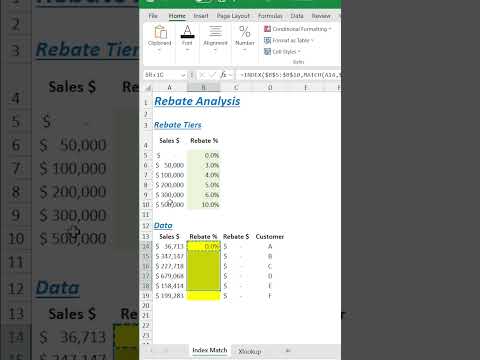Image resolution: width=480 pixels, height=360 pixels.
Task: Click the $ 200,000 tier cell
Action: point(170,185)
